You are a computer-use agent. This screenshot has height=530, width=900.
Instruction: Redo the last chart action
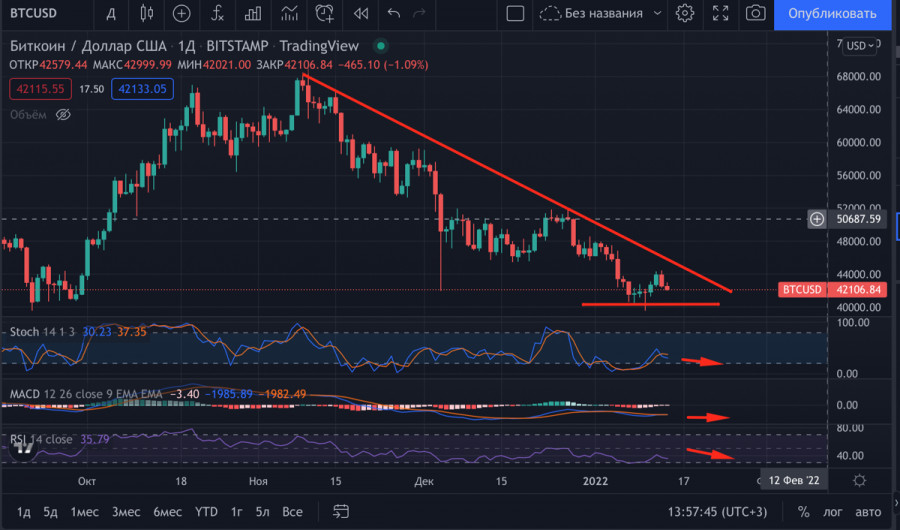pos(420,13)
